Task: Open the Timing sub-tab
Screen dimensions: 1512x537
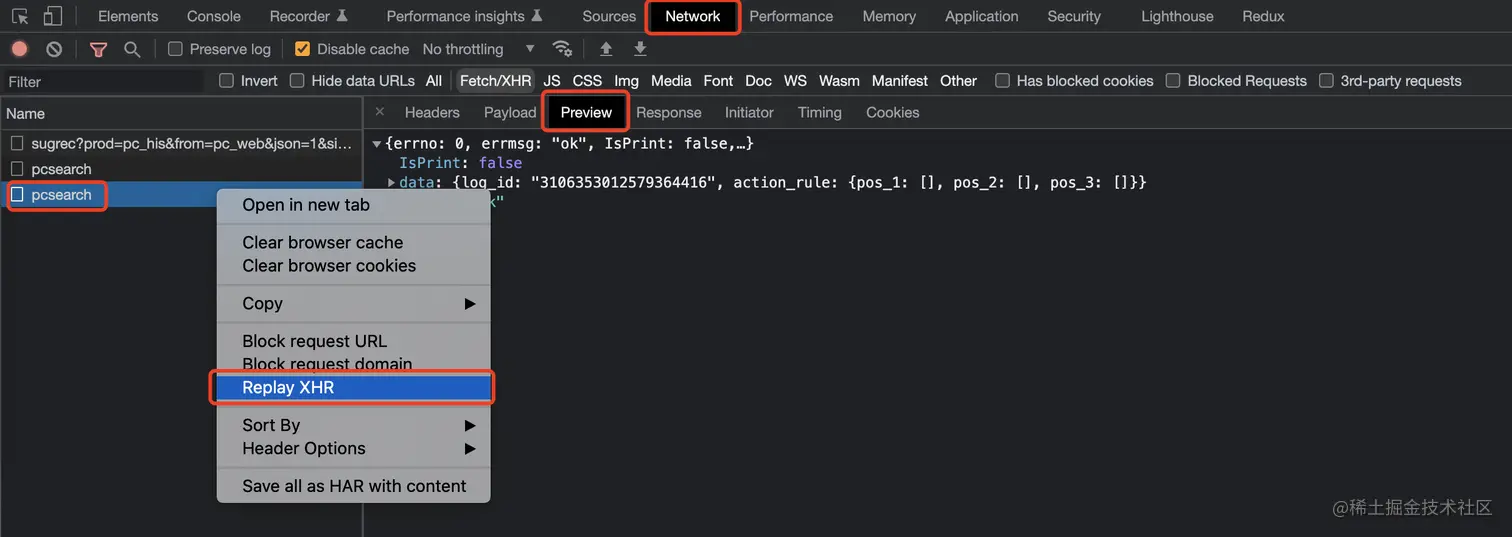Action: point(820,112)
